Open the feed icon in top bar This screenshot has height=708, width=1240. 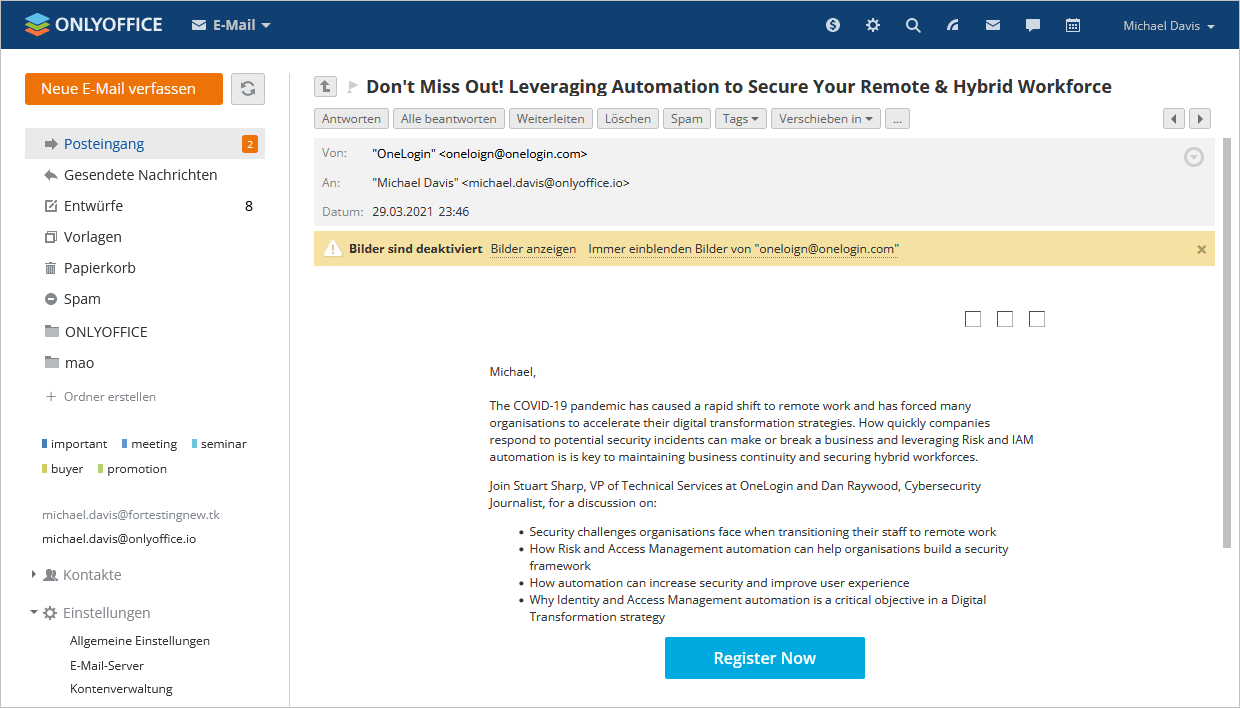pyautogui.click(x=953, y=25)
